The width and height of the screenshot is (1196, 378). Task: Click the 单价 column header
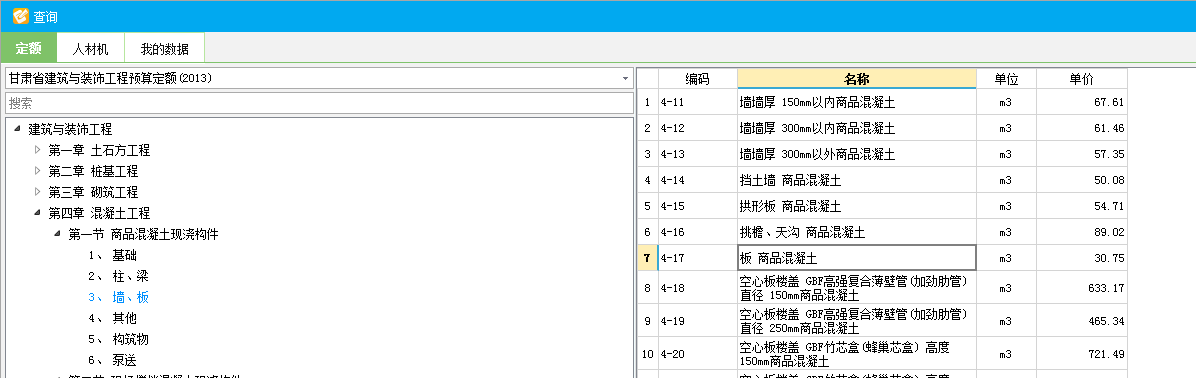(1081, 78)
